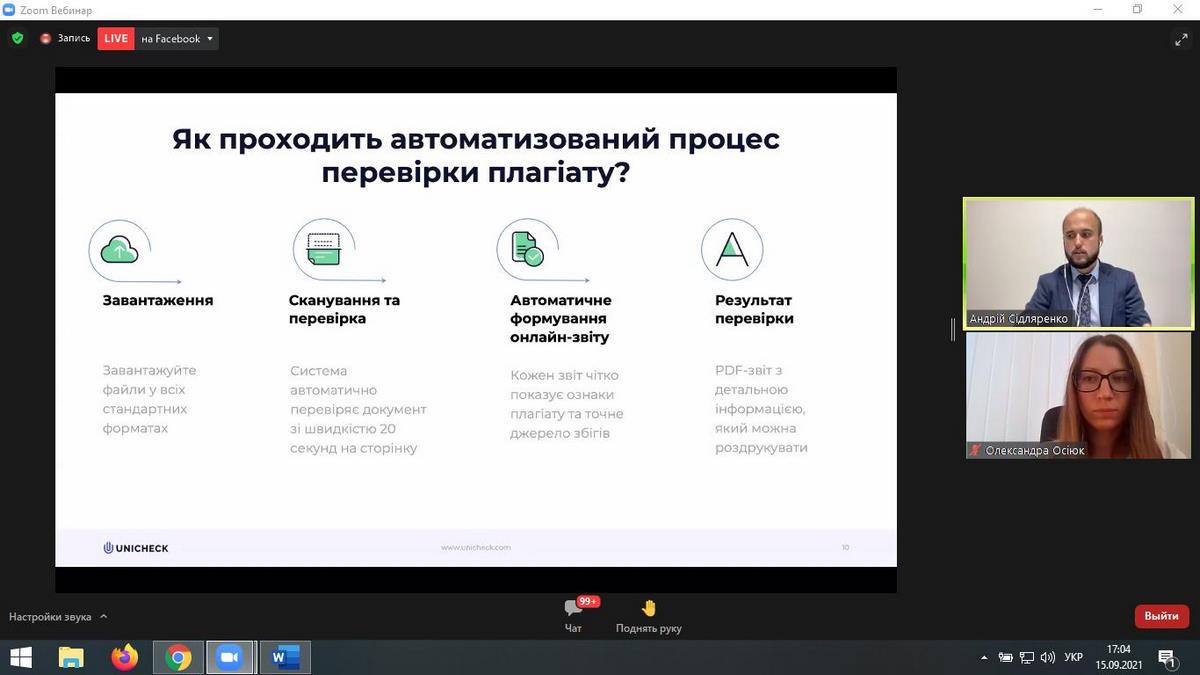Viewport: 1200px width, 675px height.
Task: Expand audio settings chevron next to Настройки звука
Action: click(x=104, y=617)
